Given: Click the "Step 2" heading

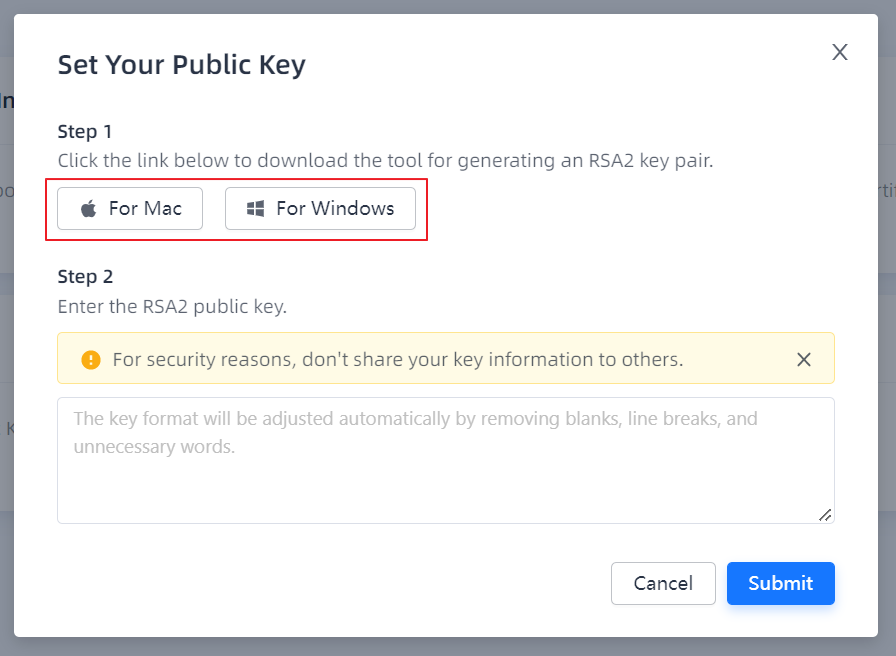Looking at the screenshot, I should click(x=85, y=277).
